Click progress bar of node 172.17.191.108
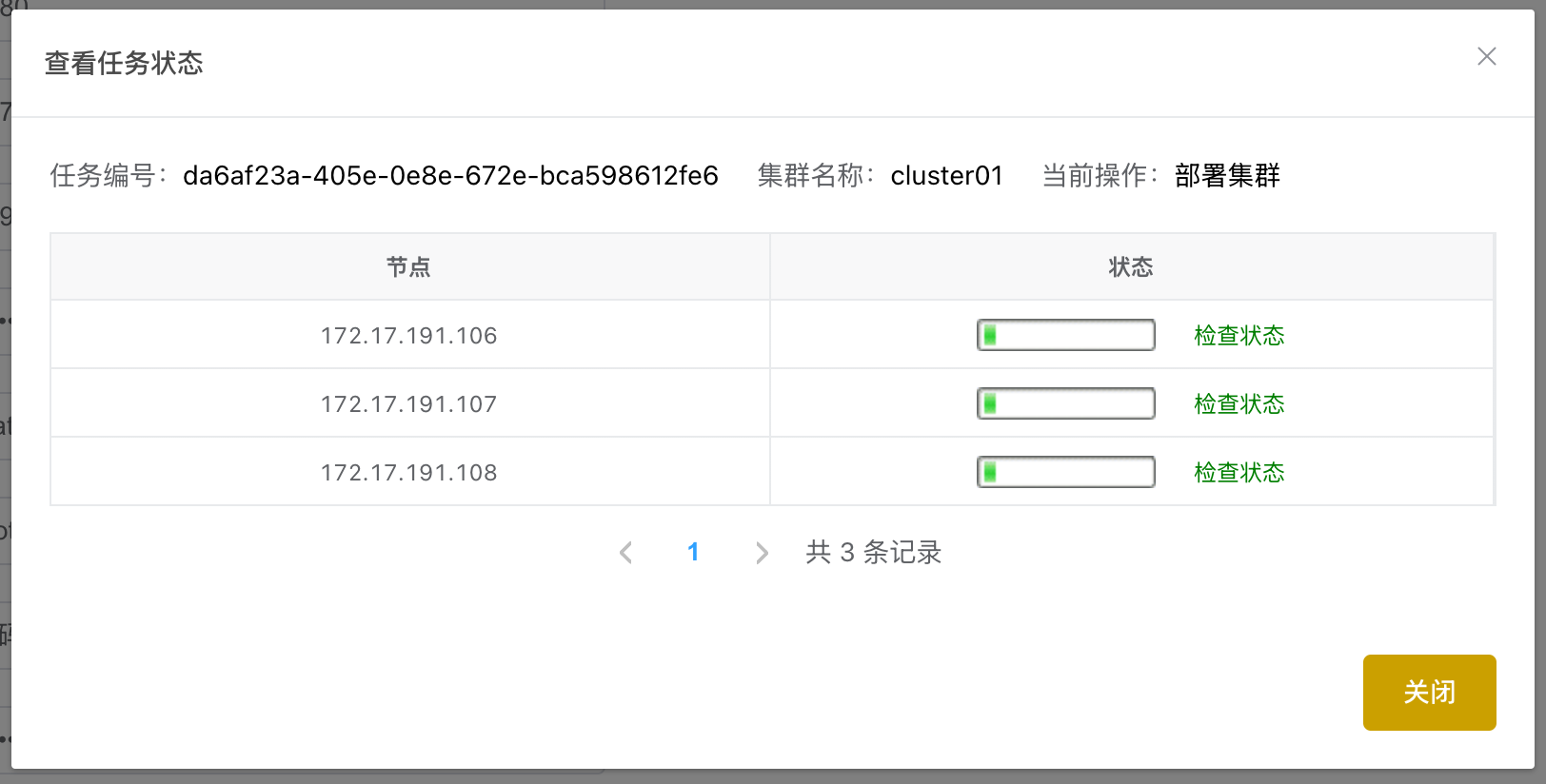1546x784 pixels. [1065, 472]
